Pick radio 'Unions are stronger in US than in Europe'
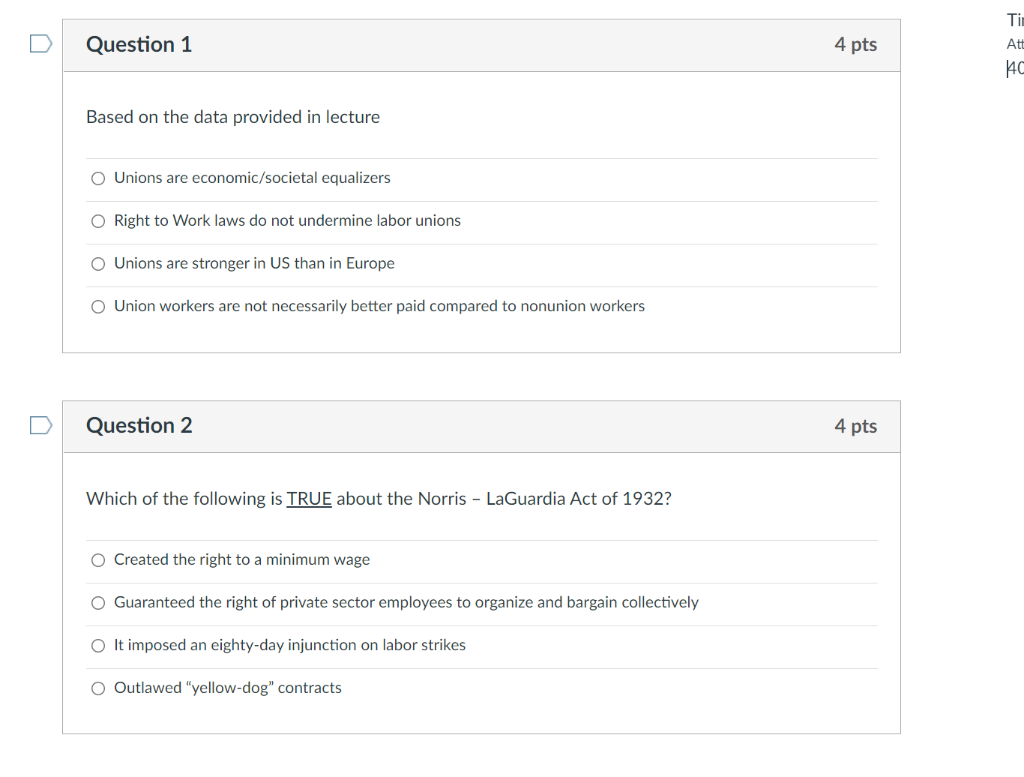 click(x=98, y=264)
